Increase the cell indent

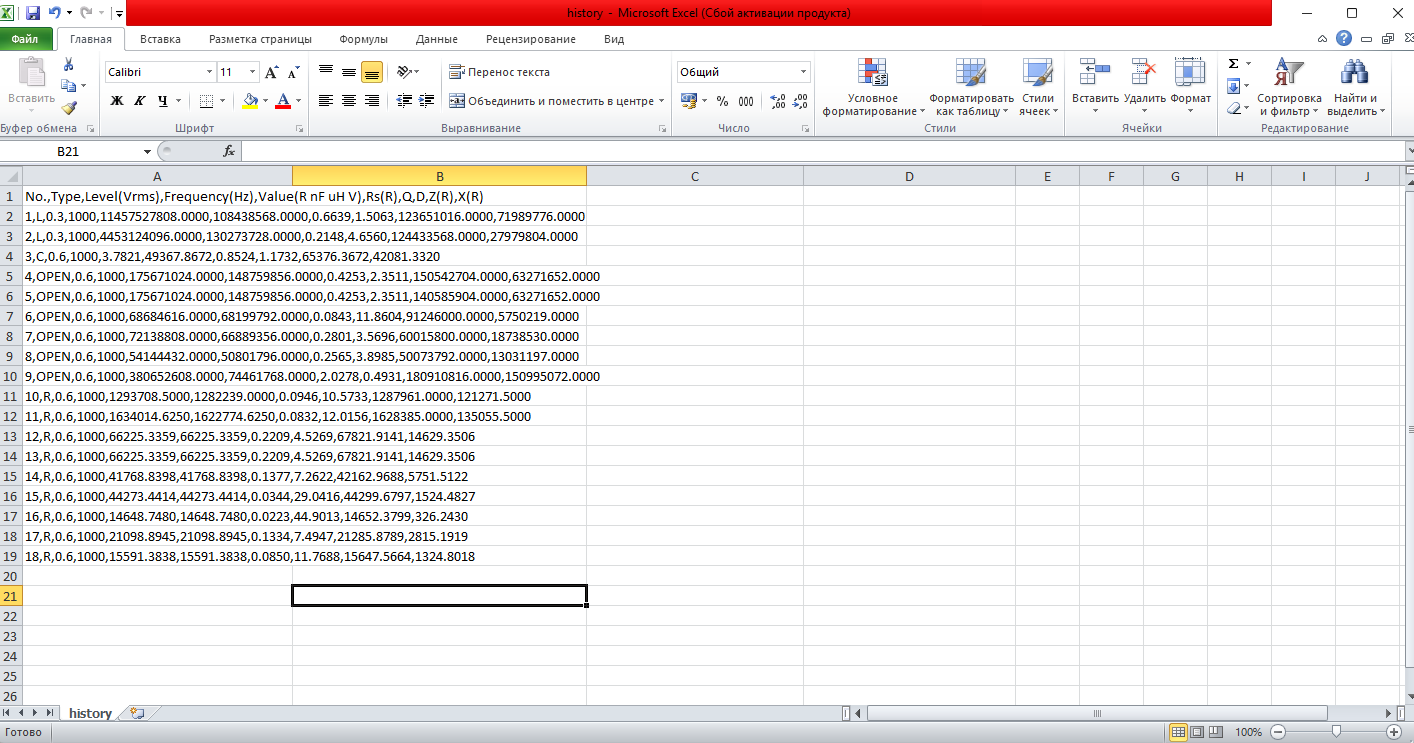[427, 101]
